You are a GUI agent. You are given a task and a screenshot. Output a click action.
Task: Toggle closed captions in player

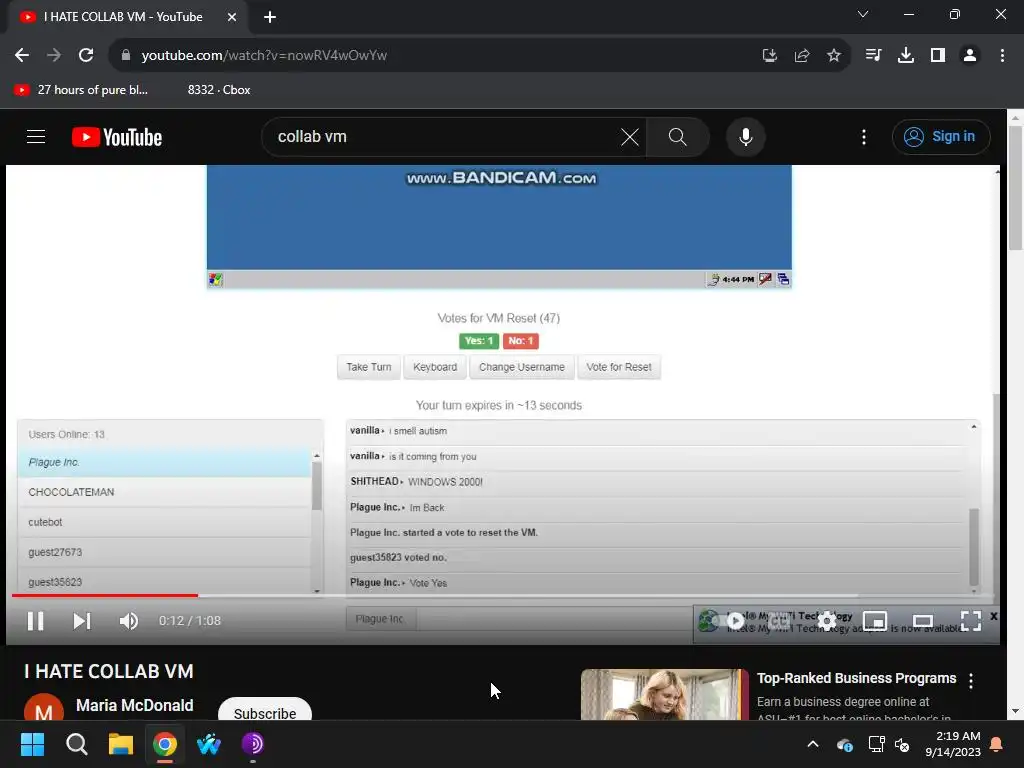[779, 621]
